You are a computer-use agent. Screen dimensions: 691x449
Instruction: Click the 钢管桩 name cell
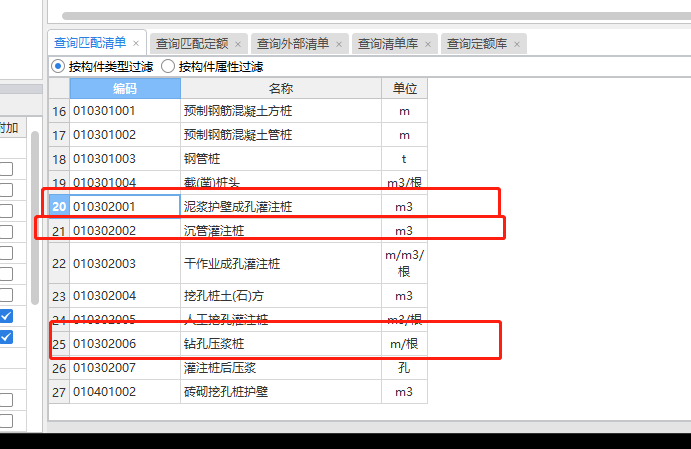[x=281, y=159]
